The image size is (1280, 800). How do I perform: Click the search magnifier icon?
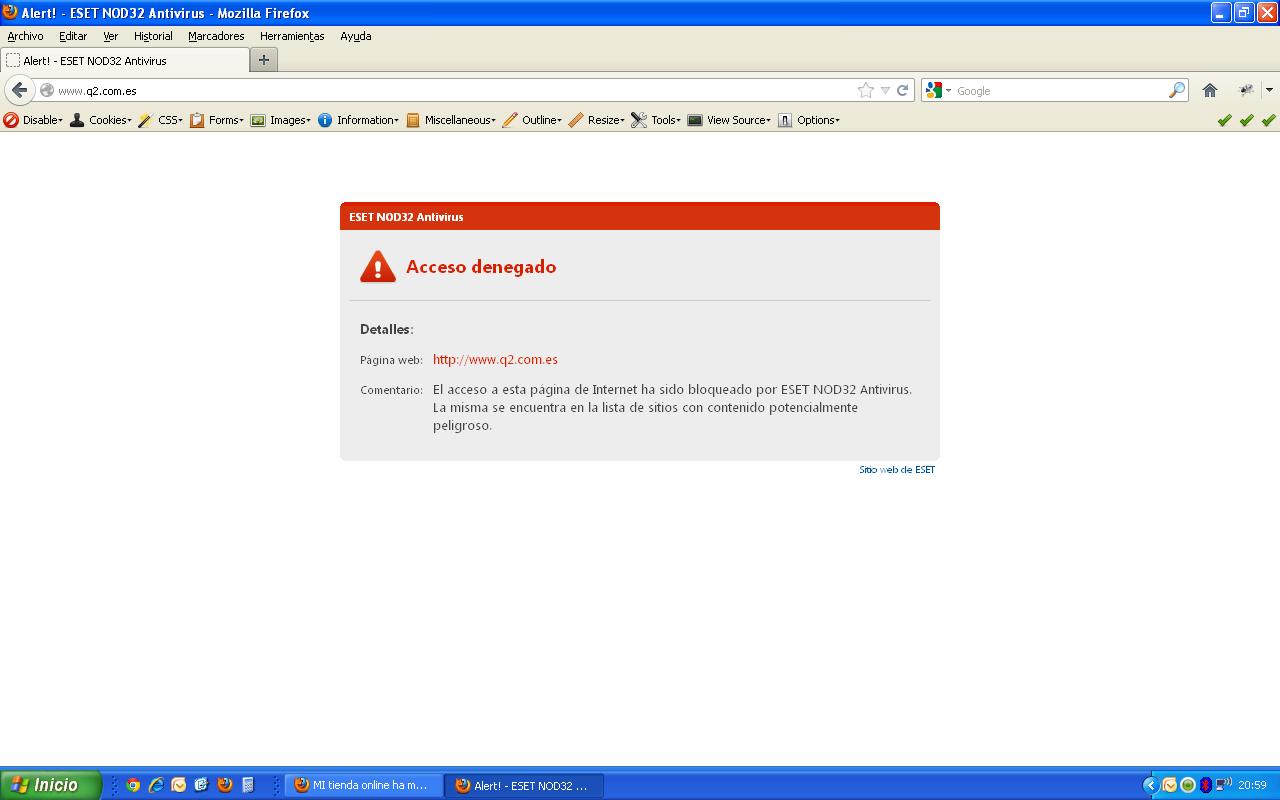click(1177, 90)
